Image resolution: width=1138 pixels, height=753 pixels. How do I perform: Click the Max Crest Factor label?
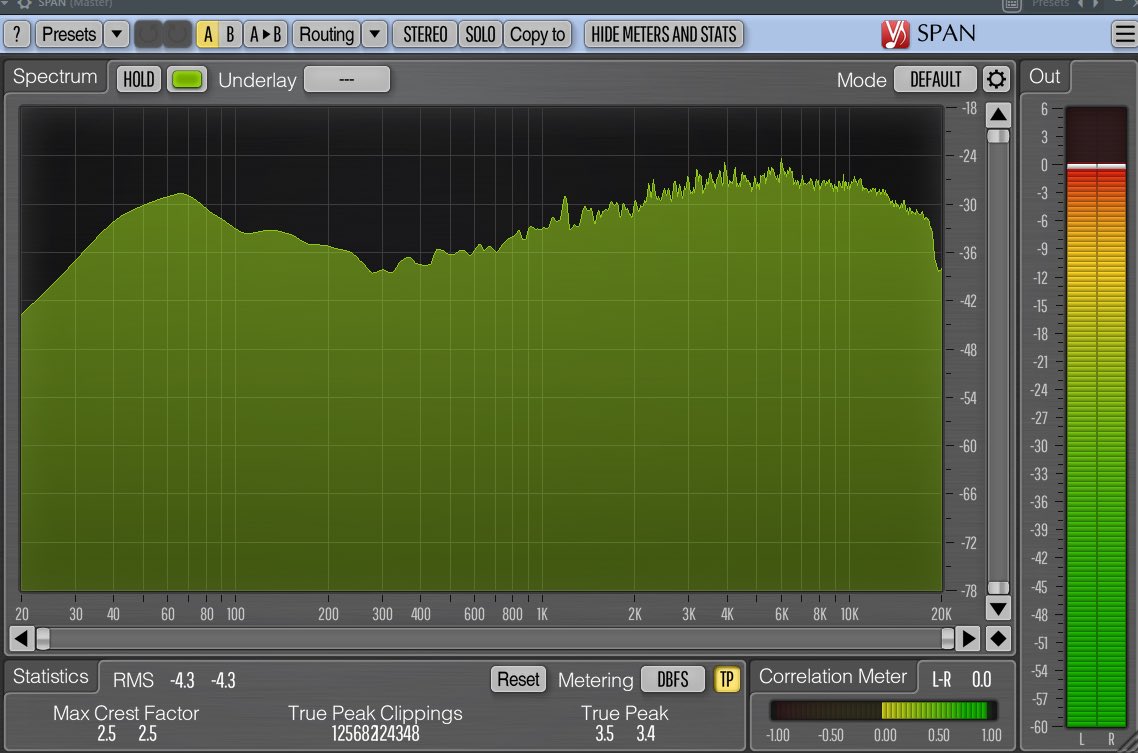pyautogui.click(x=126, y=713)
